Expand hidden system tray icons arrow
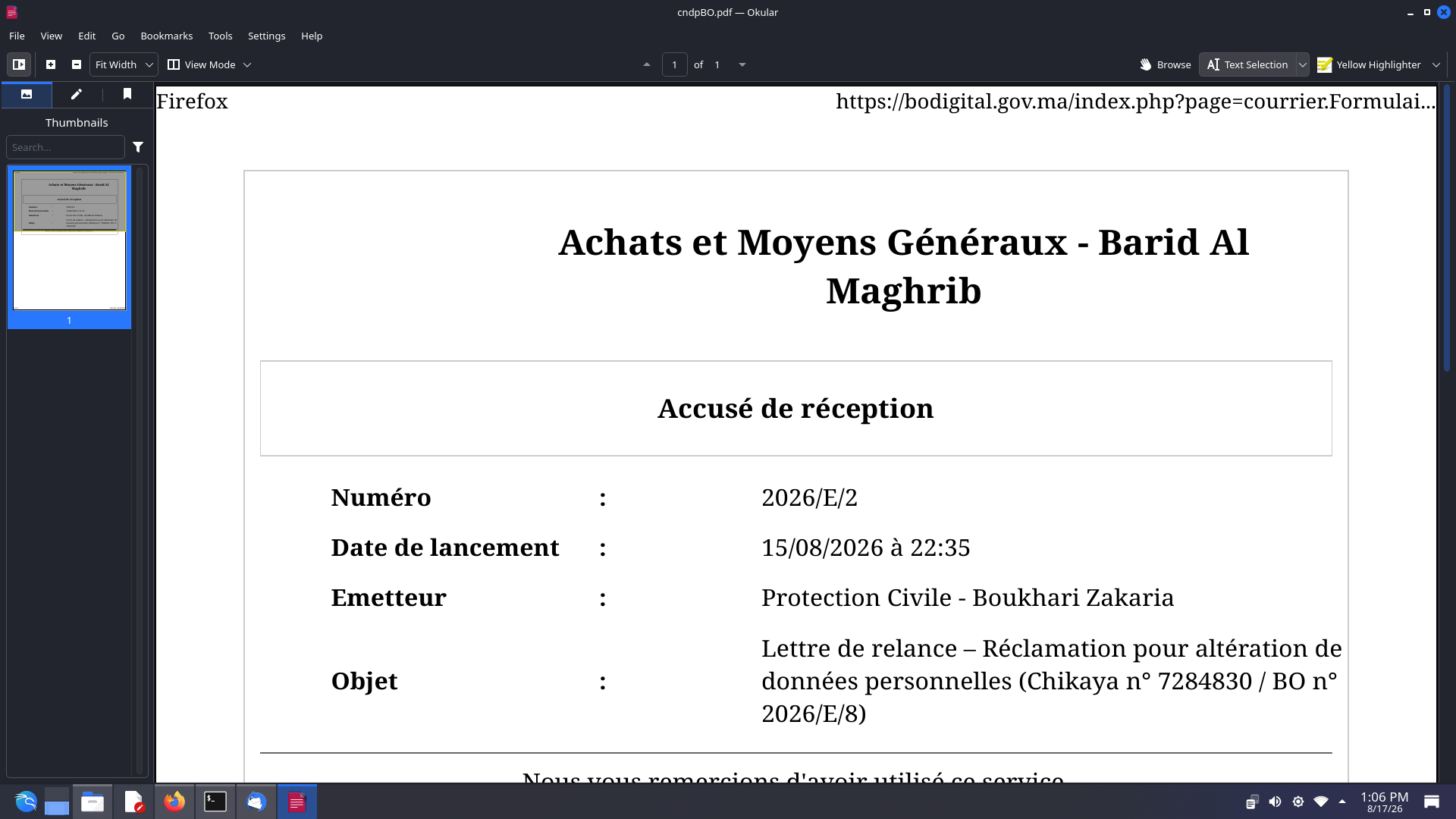 pos(1342,802)
